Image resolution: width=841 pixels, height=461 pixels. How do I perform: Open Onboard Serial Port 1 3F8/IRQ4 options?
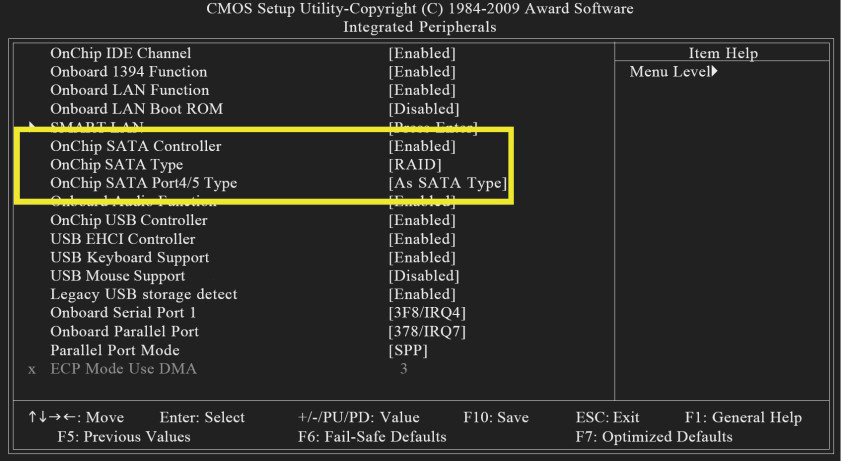point(425,313)
